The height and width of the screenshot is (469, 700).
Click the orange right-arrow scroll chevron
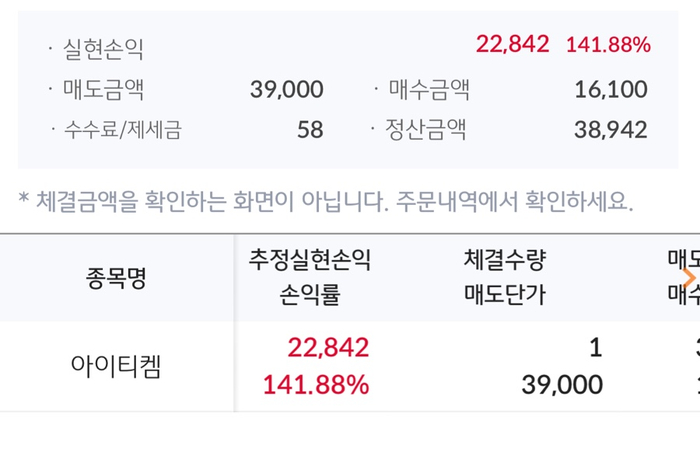(x=688, y=277)
